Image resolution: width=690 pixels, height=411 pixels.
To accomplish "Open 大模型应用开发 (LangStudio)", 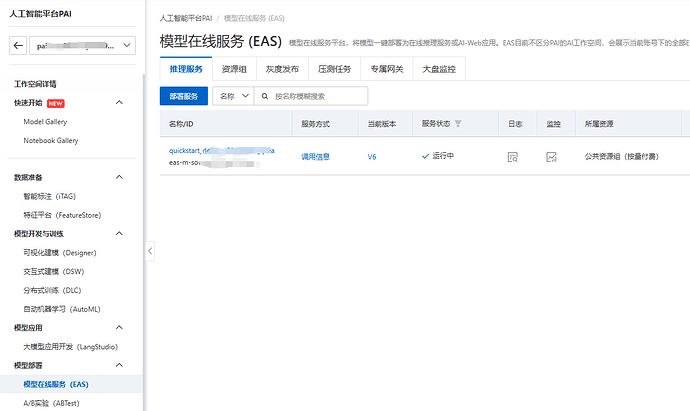I will click(70, 347).
